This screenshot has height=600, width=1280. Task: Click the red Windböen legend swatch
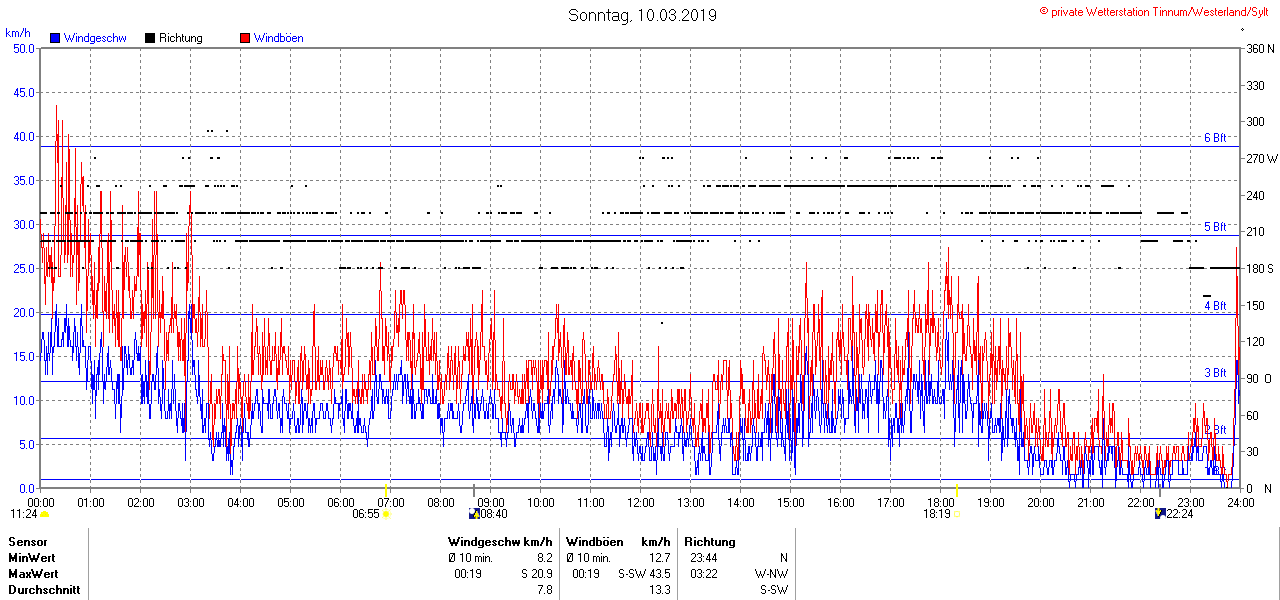click(x=245, y=38)
